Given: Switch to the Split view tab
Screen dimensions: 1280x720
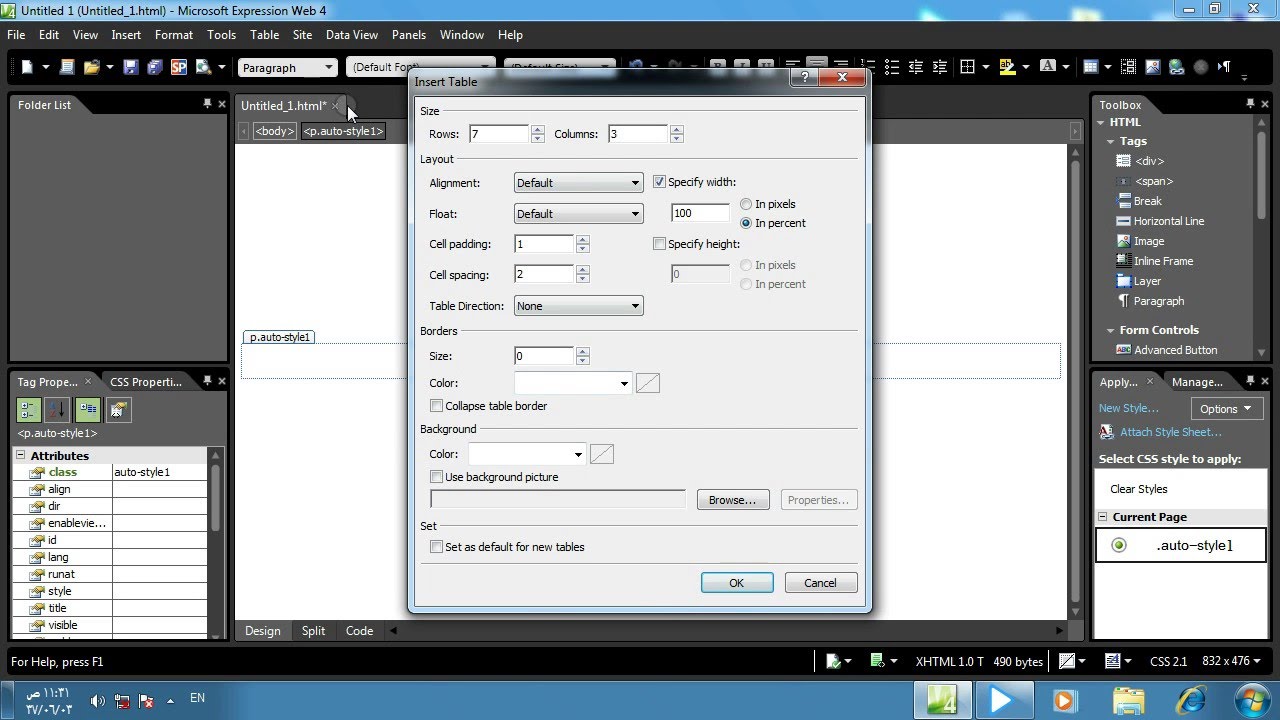Looking at the screenshot, I should click(x=313, y=631).
